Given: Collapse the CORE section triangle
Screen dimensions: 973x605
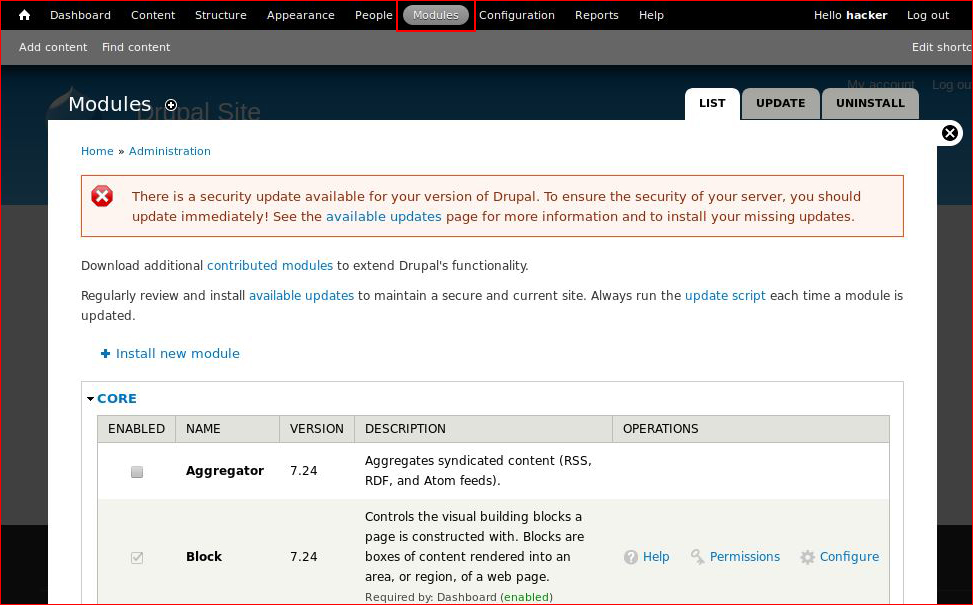Looking at the screenshot, I should point(91,398).
